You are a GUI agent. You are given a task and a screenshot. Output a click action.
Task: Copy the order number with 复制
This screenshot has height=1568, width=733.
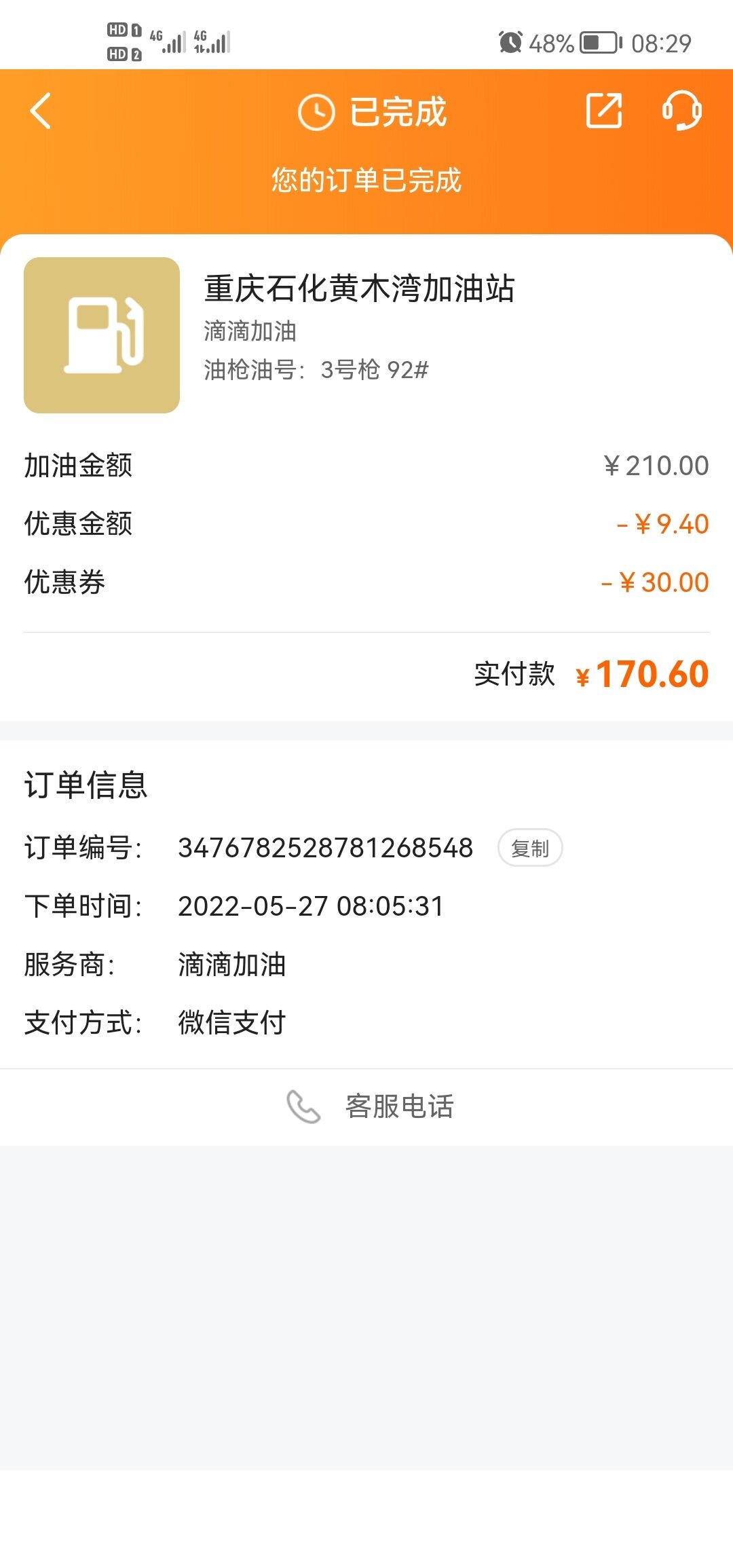coord(530,848)
